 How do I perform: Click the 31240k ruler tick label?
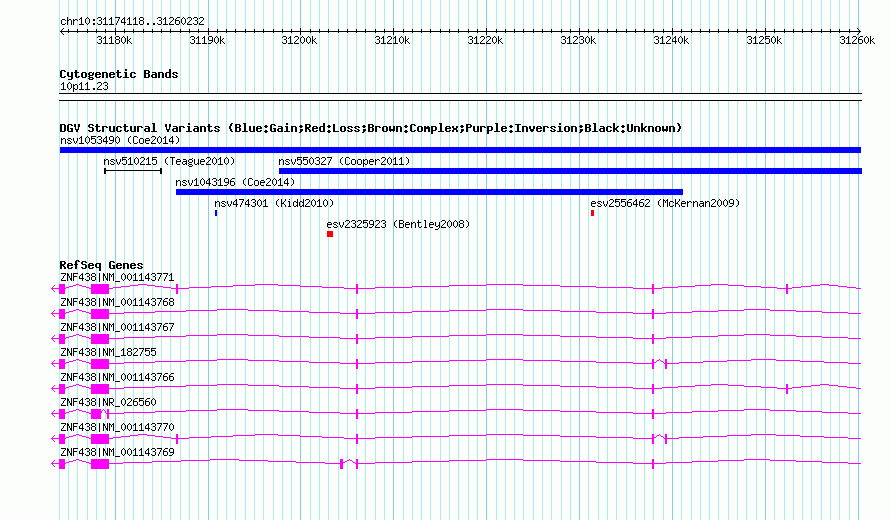pyautogui.click(x=671, y=40)
